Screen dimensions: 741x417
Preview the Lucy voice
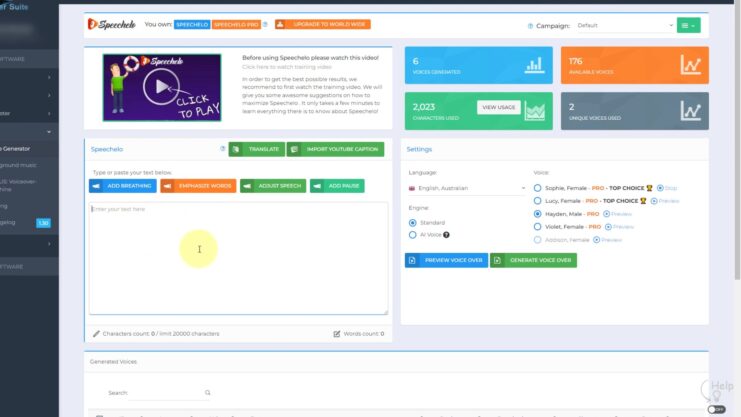tap(665, 201)
